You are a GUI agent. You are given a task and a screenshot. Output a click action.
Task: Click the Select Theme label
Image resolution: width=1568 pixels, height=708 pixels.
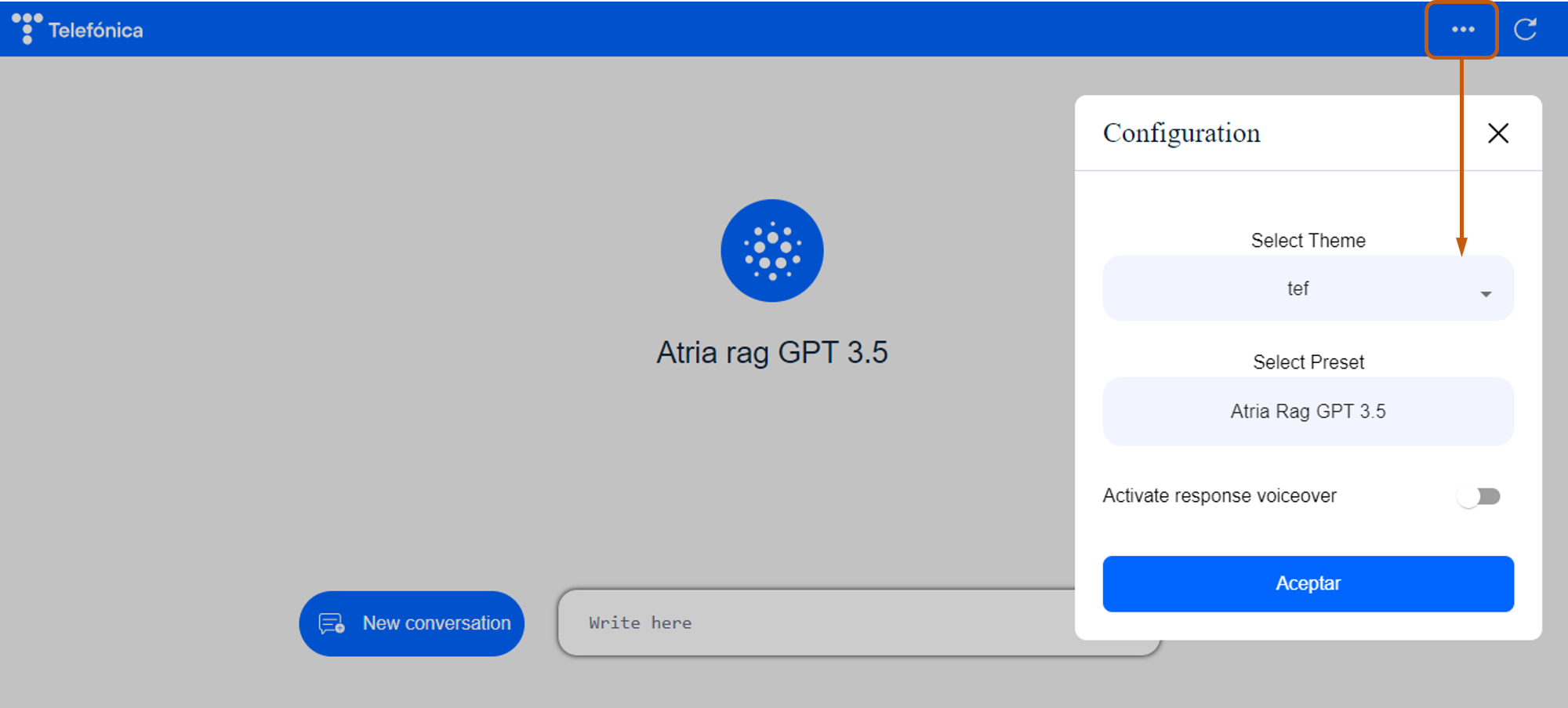1308,241
